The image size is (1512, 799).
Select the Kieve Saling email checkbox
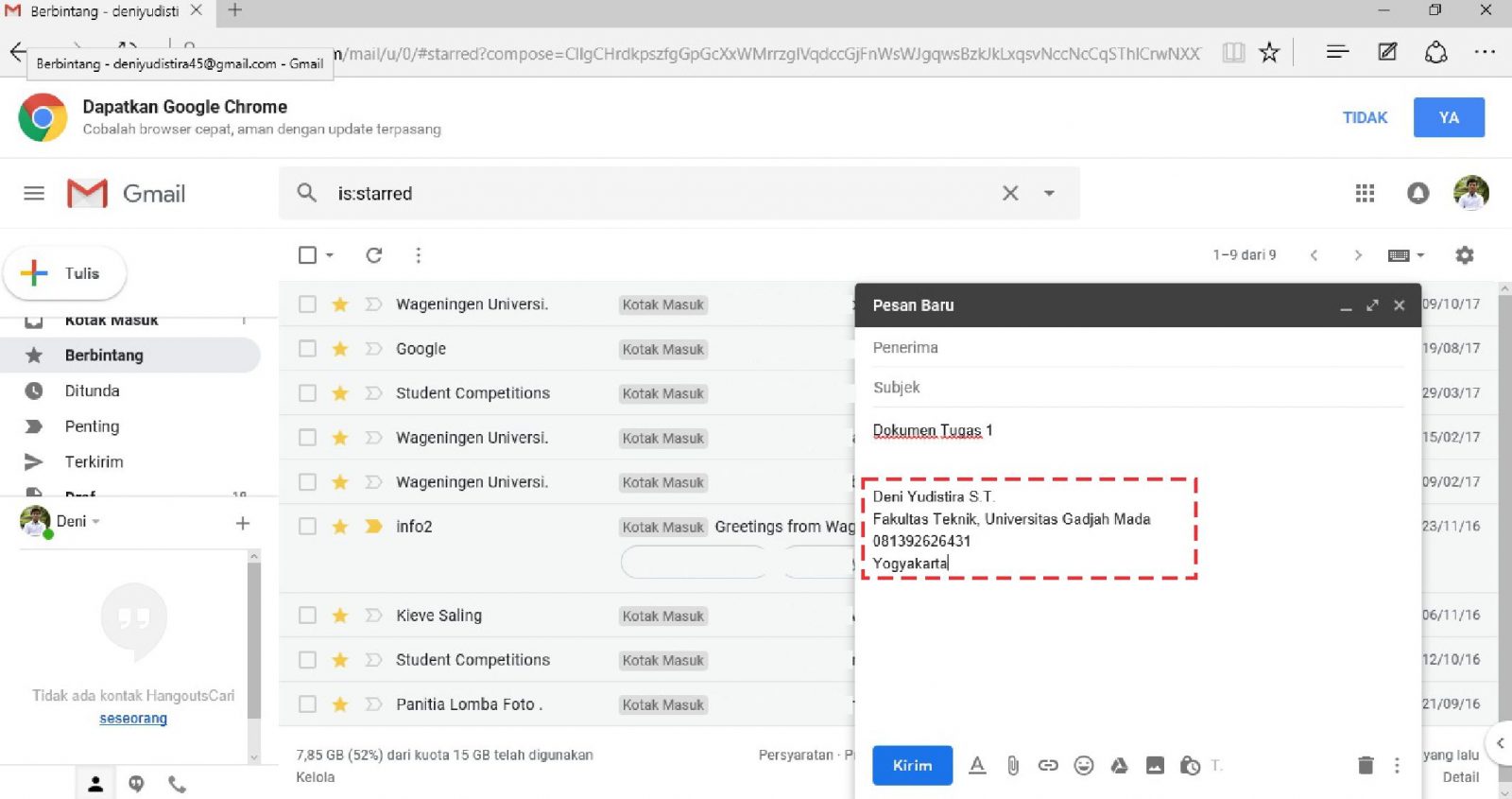click(307, 616)
